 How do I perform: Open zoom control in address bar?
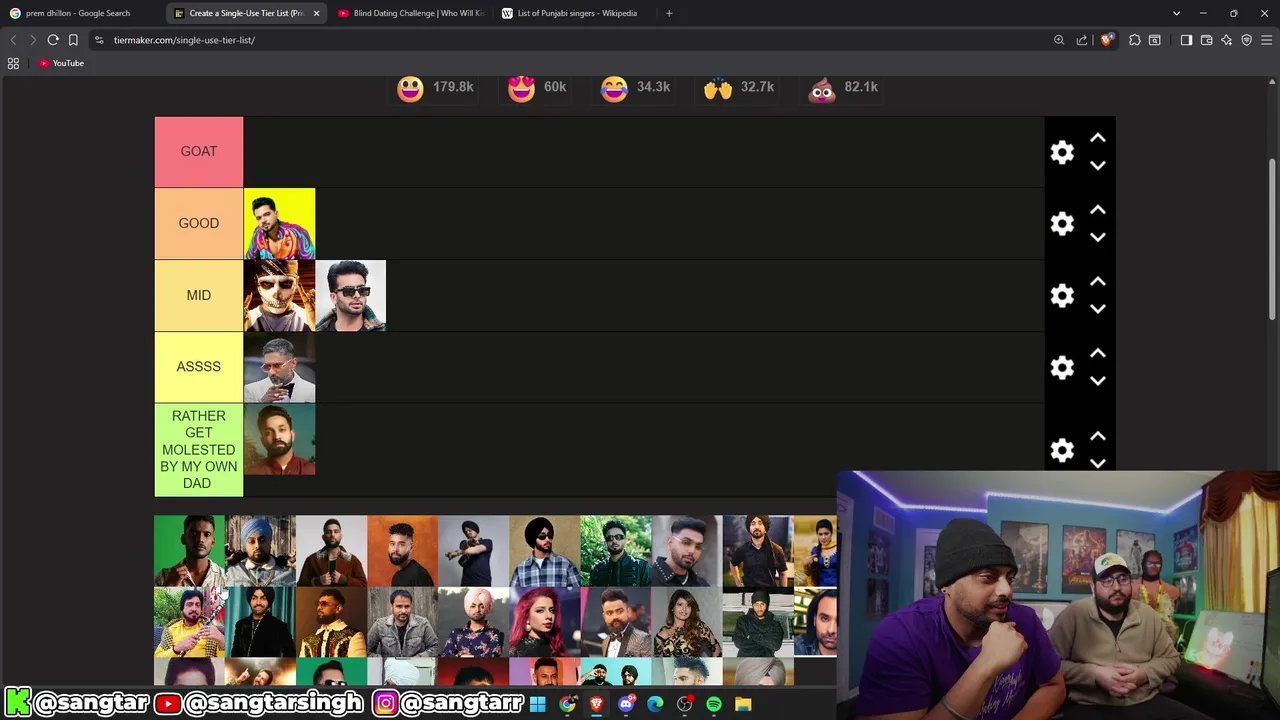[1059, 40]
